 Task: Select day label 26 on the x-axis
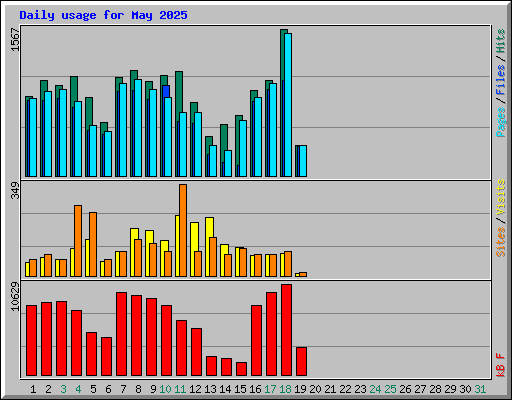point(405,389)
